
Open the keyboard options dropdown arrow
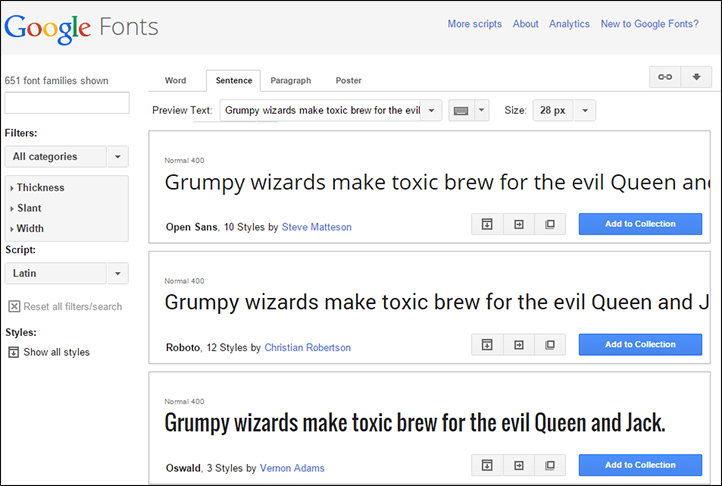pos(482,111)
